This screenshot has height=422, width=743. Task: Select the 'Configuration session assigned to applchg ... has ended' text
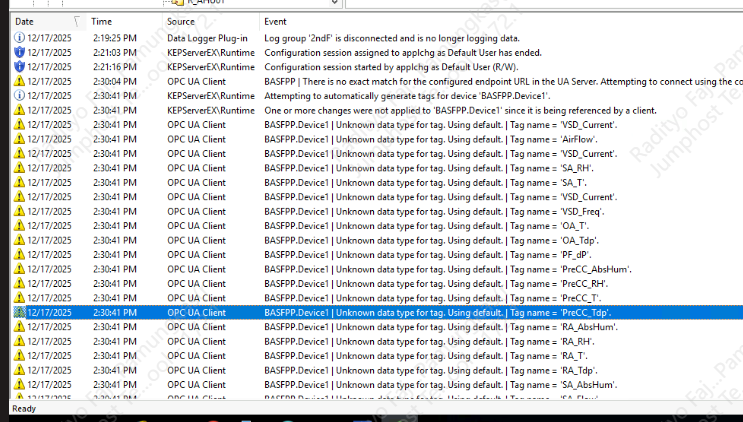point(403,53)
